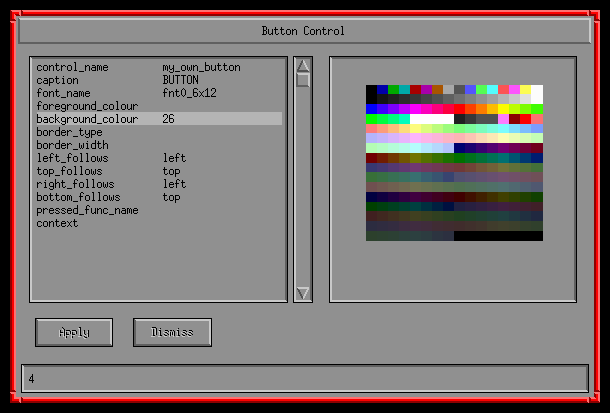
Task: Select the caption property row
Action: click(159, 80)
